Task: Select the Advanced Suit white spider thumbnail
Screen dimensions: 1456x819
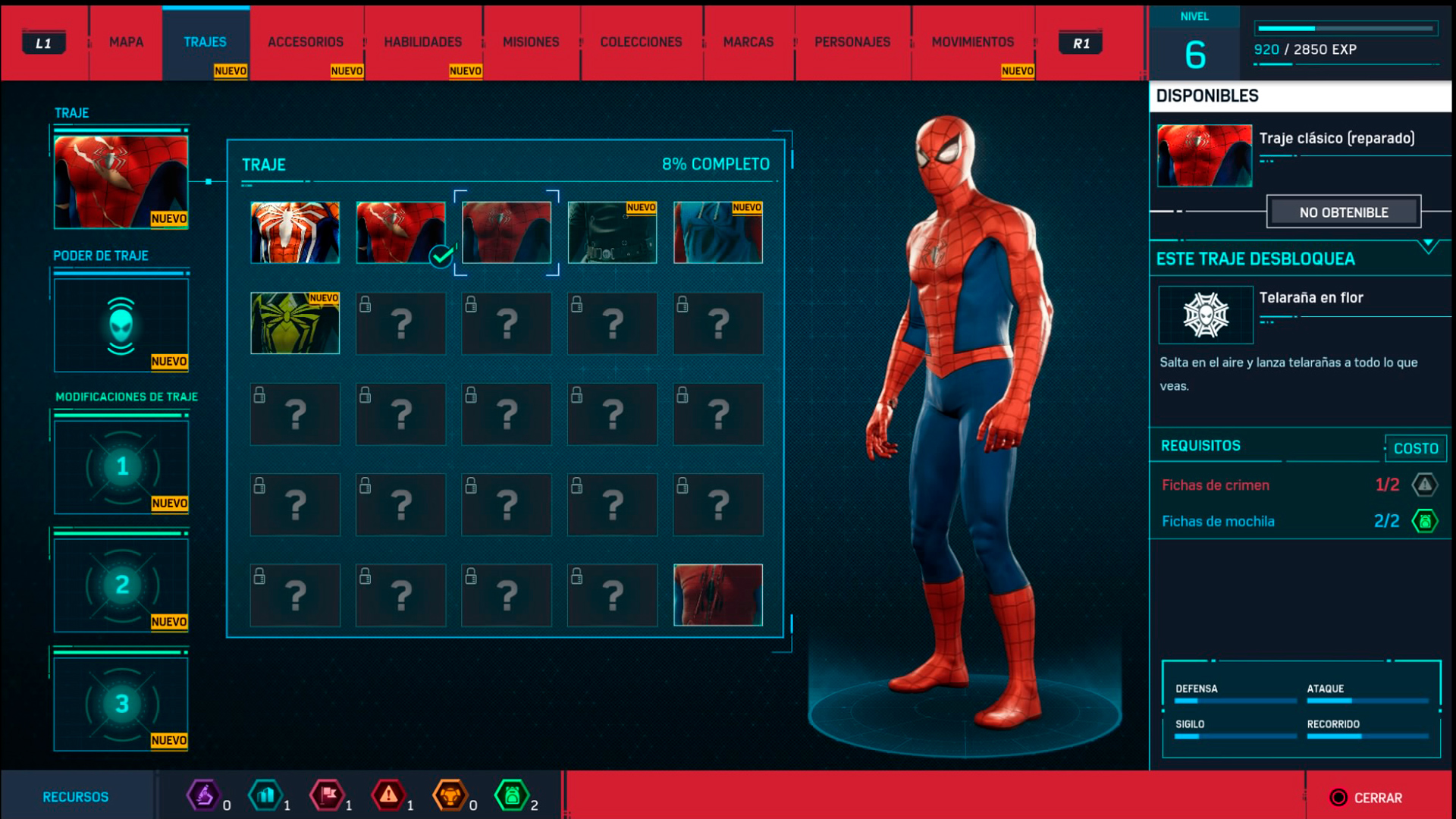Action: (295, 233)
